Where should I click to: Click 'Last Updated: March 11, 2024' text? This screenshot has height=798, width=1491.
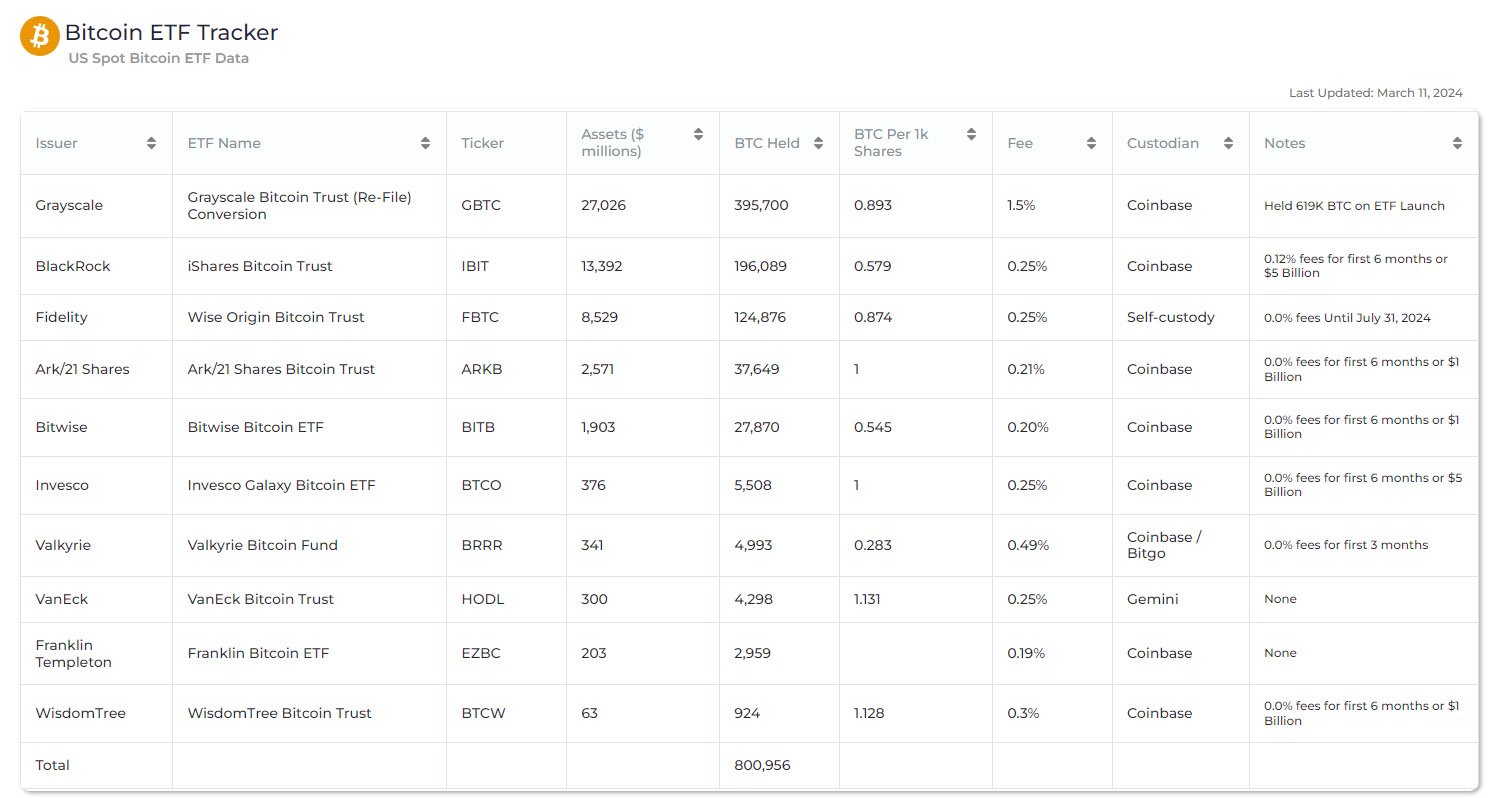click(x=1375, y=93)
